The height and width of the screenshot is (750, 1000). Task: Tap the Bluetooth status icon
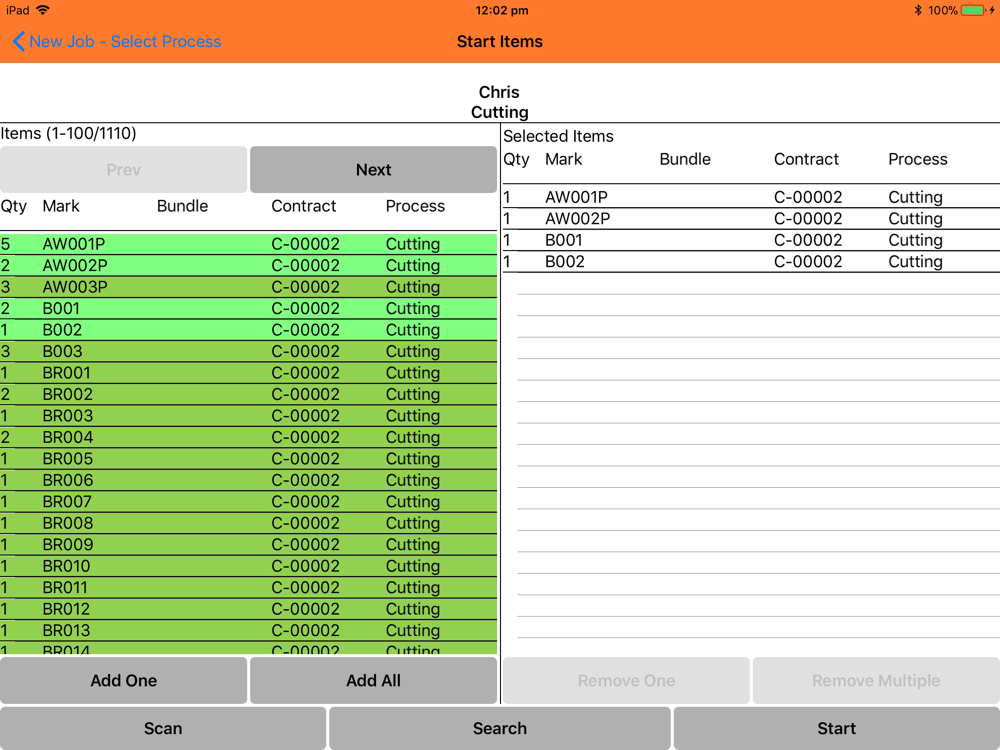point(918,10)
